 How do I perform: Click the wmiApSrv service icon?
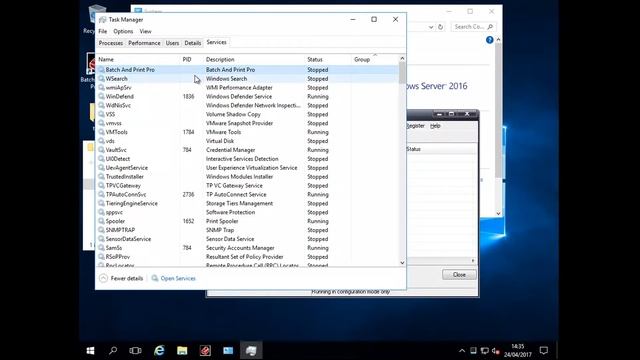(101, 88)
